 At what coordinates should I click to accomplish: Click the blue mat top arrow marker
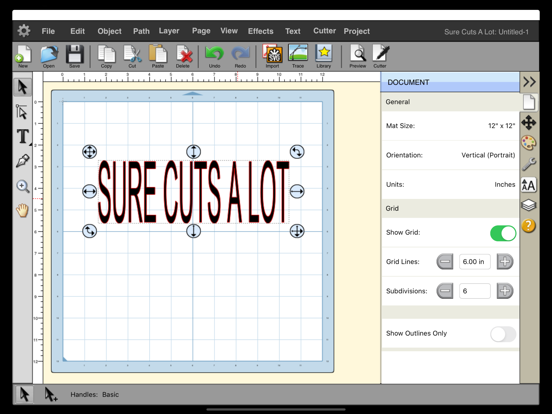pyautogui.click(x=193, y=94)
